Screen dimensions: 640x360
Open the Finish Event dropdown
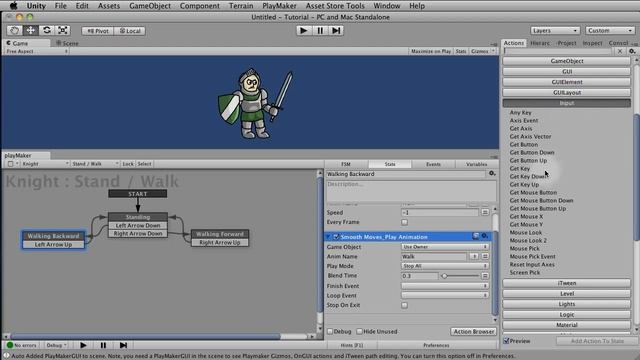coord(445,286)
